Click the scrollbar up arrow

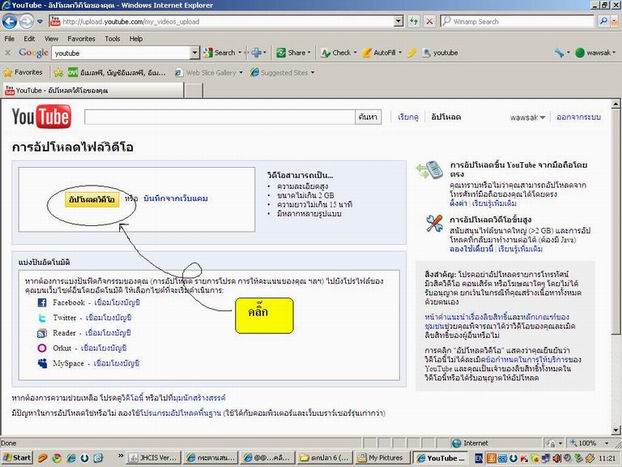(x=616, y=104)
